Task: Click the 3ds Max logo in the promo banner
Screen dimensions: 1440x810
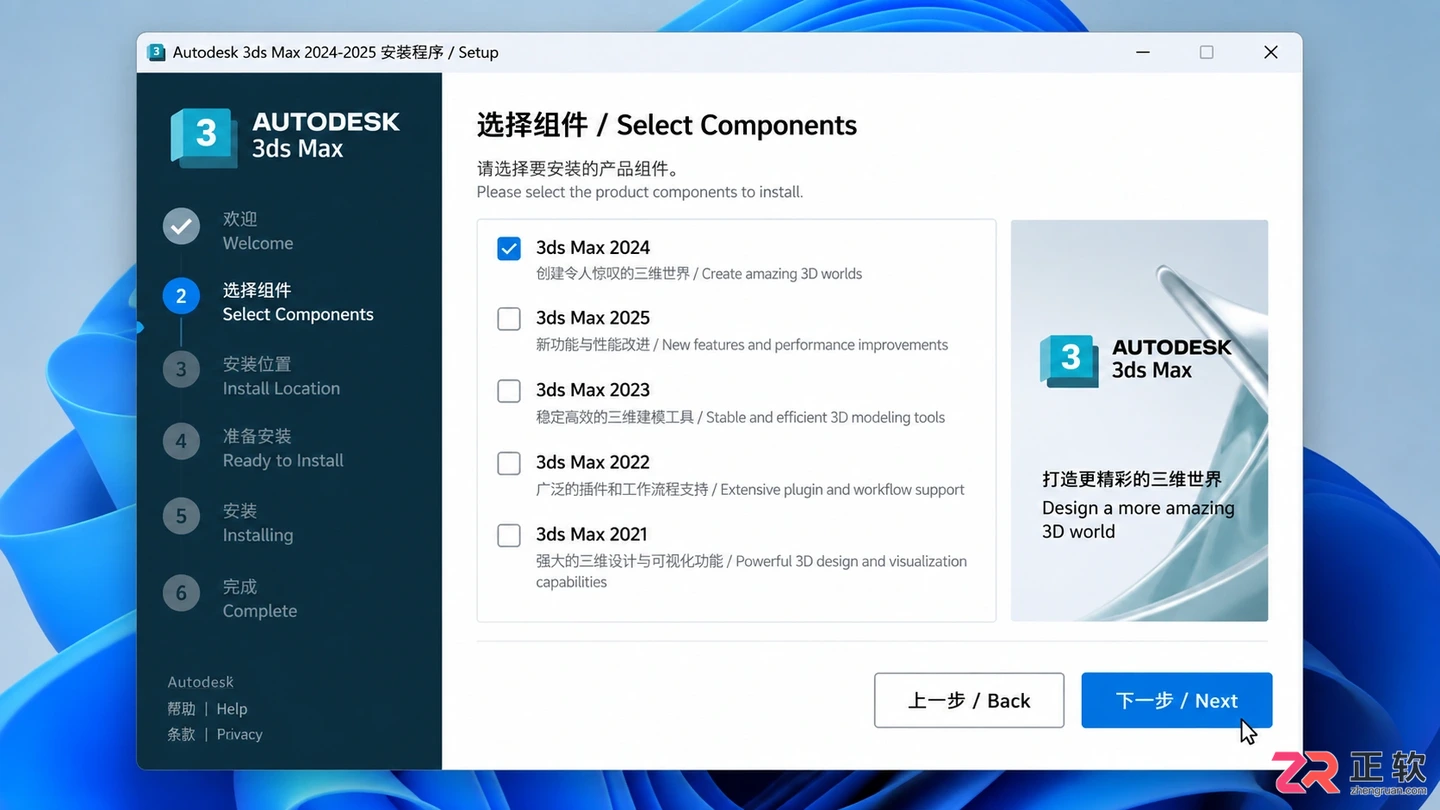Action: click(1136, 359)
